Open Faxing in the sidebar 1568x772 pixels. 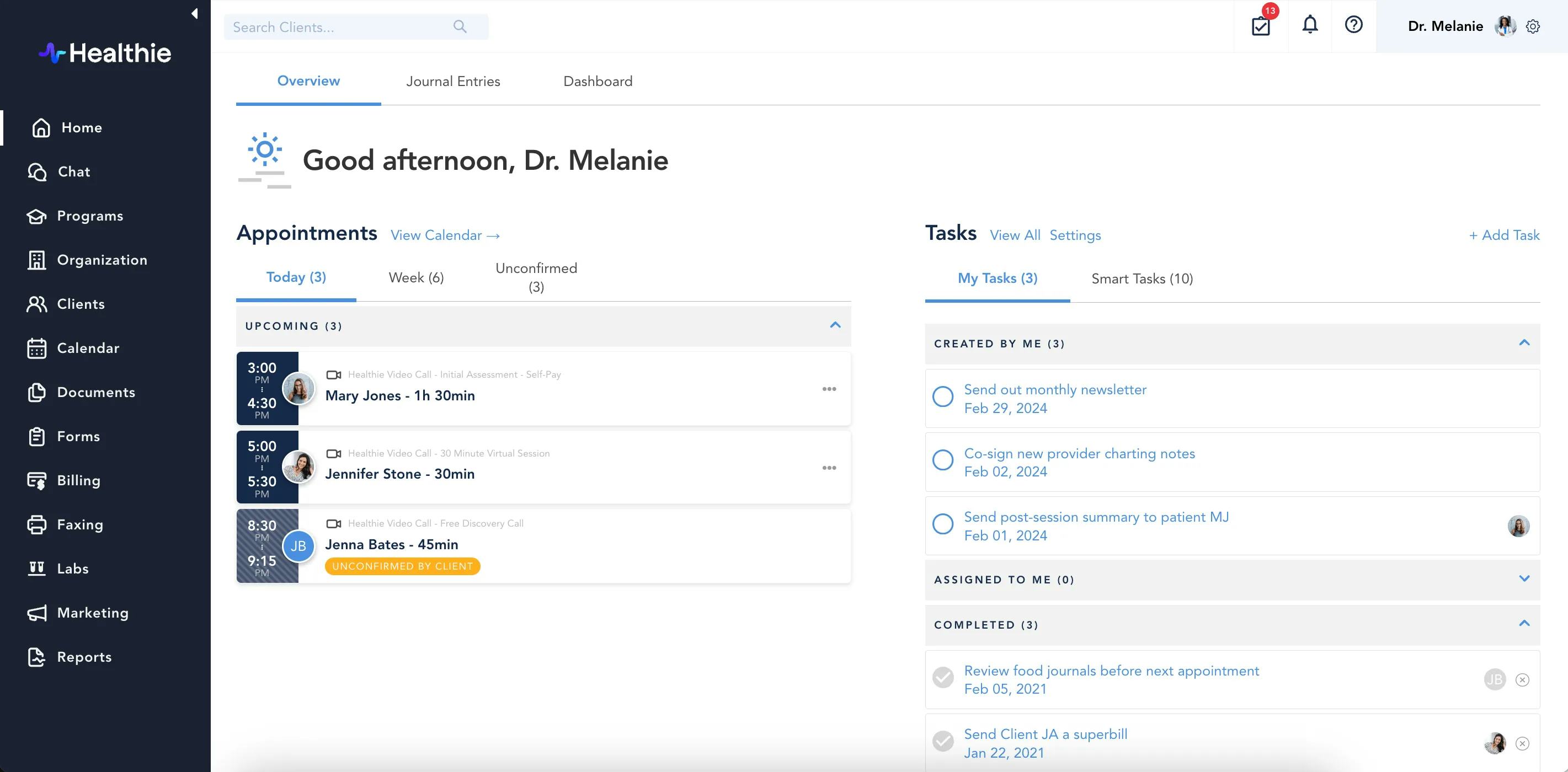[80, 524]
